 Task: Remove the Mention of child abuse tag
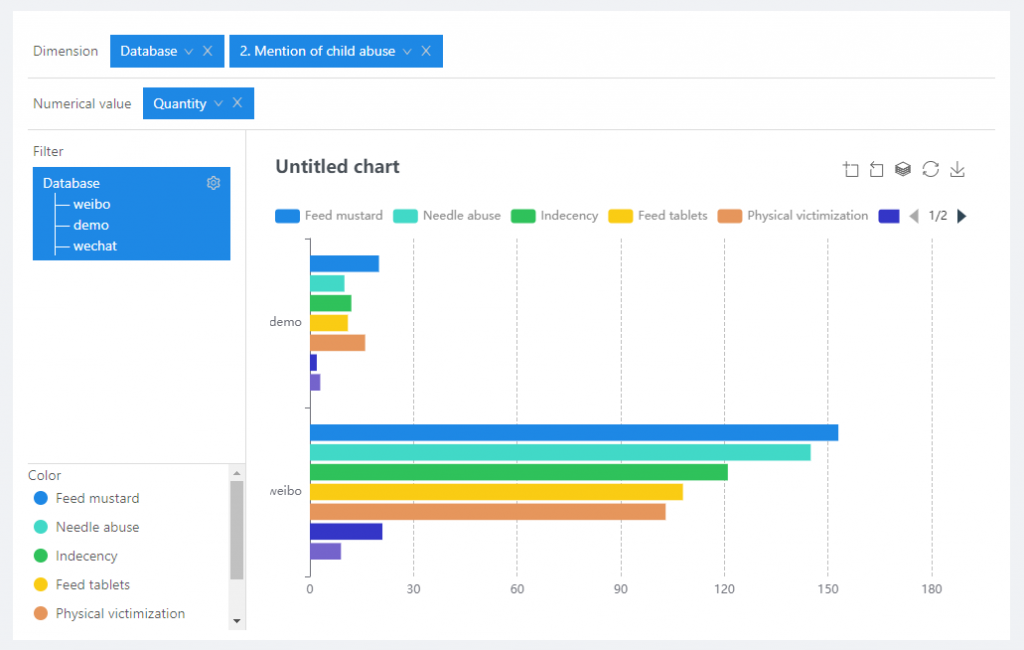[x=425, y=51]
